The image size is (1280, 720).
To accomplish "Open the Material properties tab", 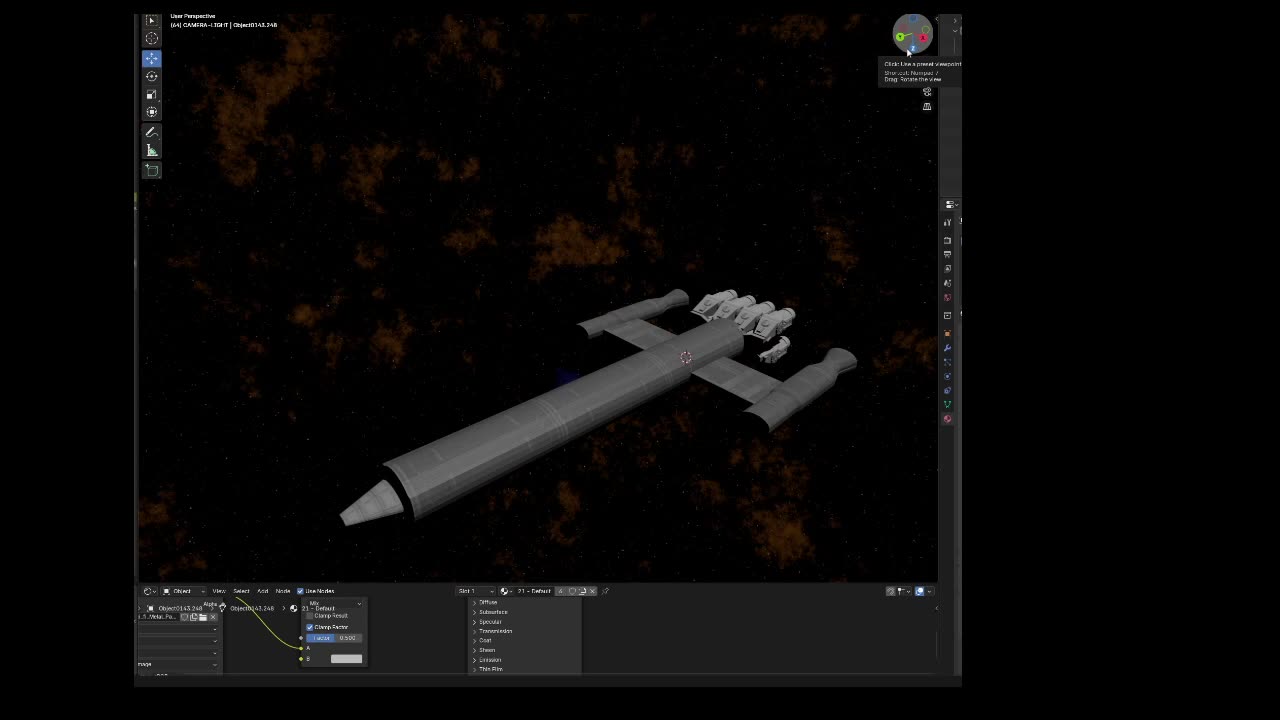I will (947, 418).
